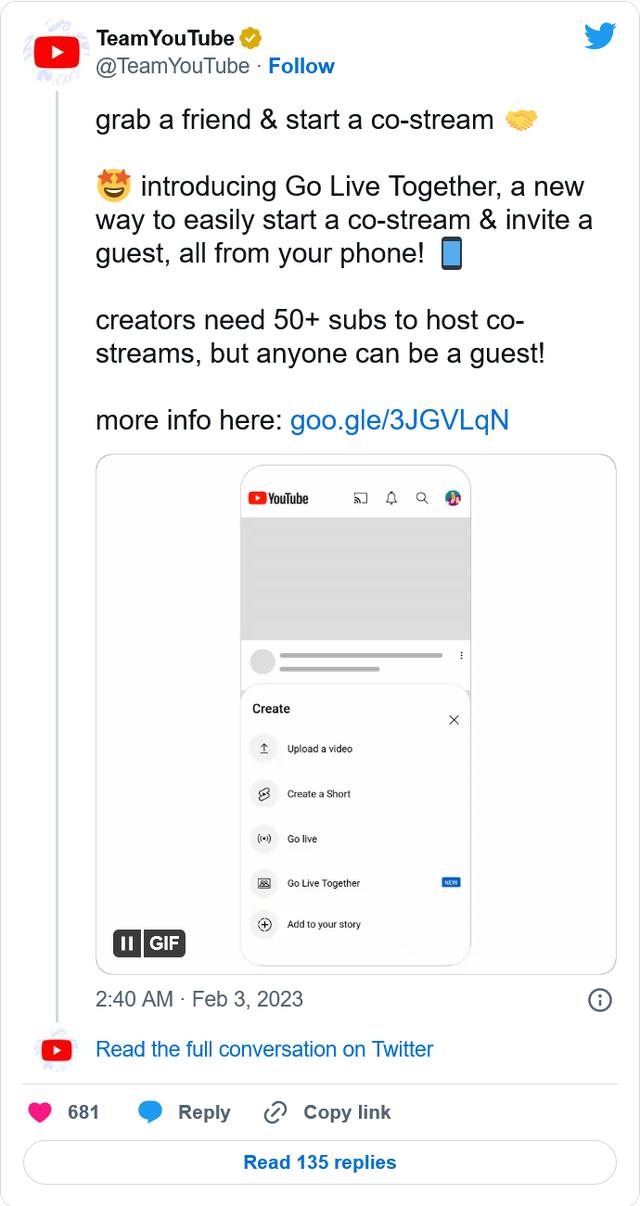Open the TeamYouTube display name

tap(165, 39)
